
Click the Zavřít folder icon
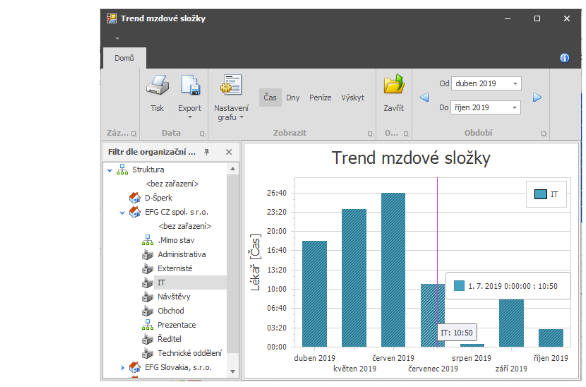(x=394, y=84)
